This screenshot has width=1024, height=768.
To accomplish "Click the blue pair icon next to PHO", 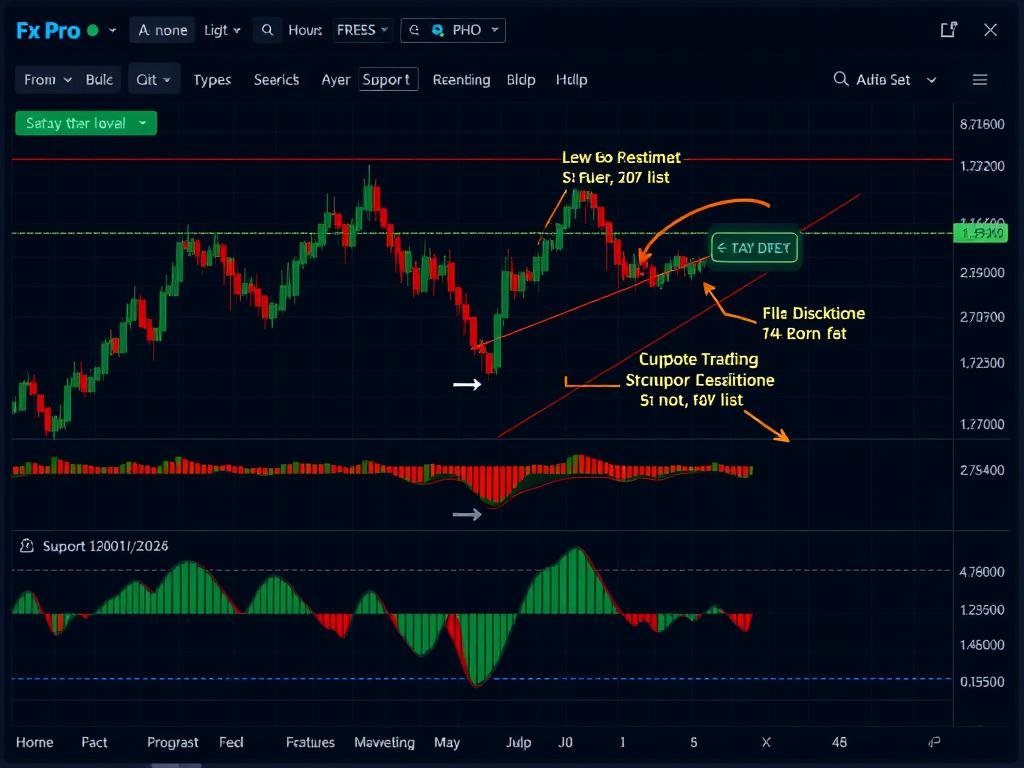I will (x=437, y=30).
